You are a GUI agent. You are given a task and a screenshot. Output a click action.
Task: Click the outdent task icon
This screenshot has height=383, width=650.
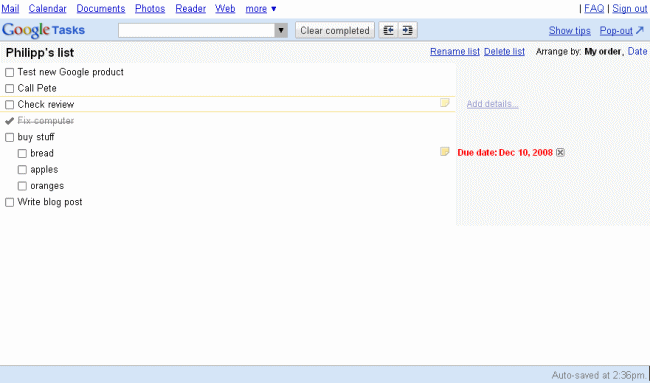coord(388,30)
